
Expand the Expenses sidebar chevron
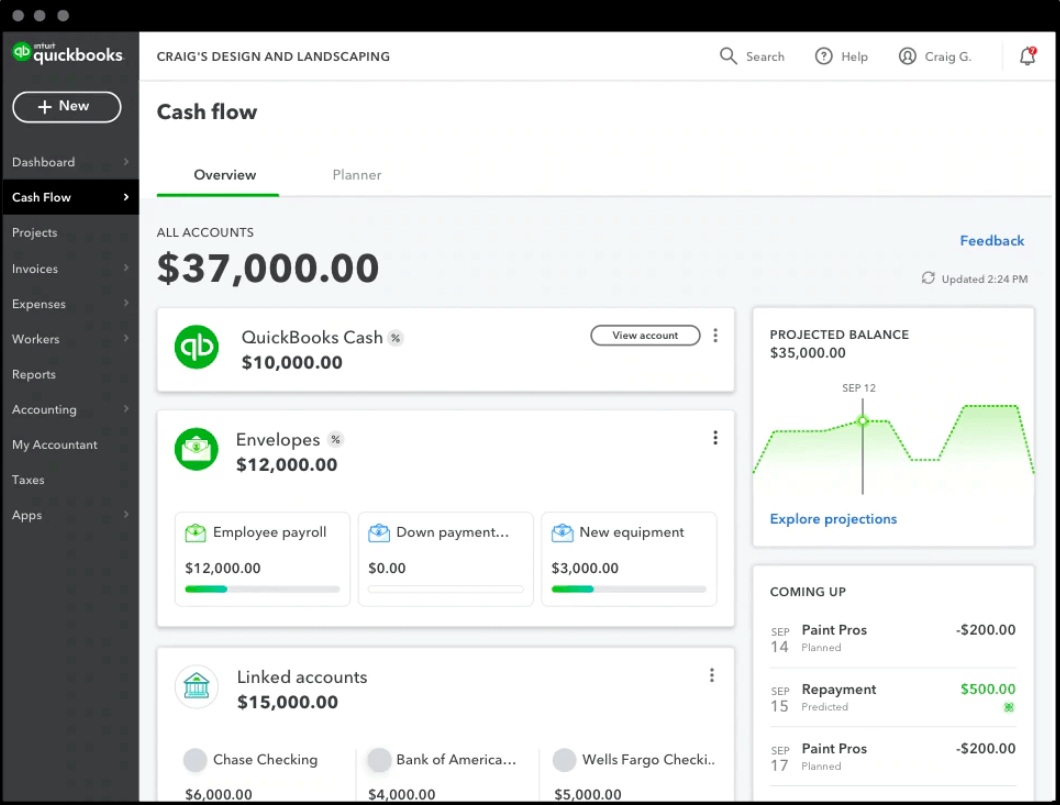coord(126,303)
